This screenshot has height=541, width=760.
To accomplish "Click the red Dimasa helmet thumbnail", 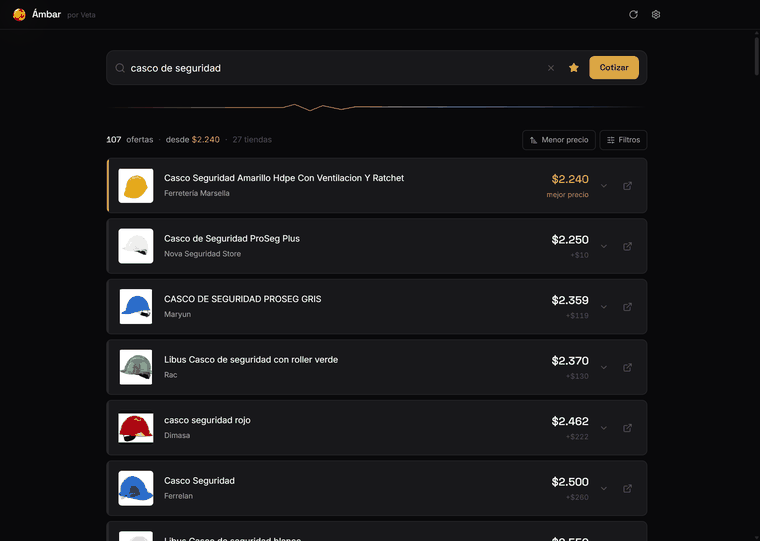I will (136, 428).
